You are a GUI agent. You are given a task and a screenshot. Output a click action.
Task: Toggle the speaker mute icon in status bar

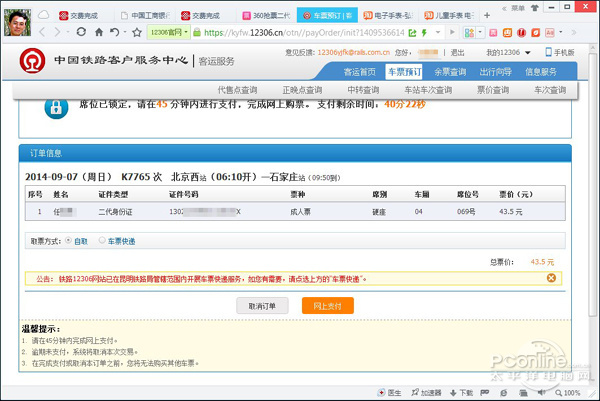541,392
